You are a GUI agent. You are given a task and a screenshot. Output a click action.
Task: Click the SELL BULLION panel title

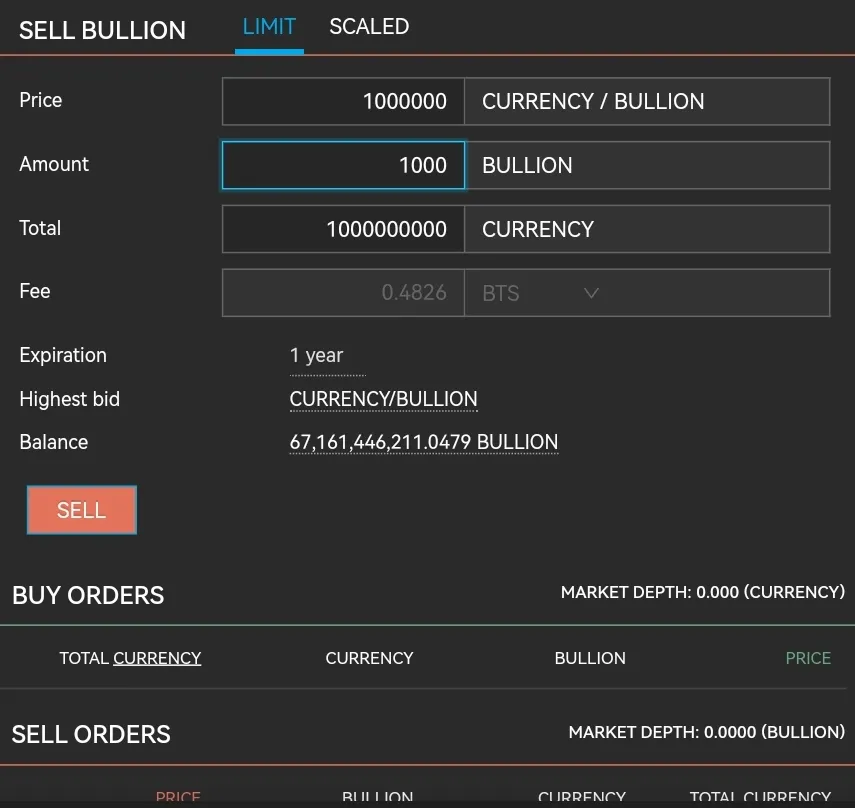click(x=103, y=30)
